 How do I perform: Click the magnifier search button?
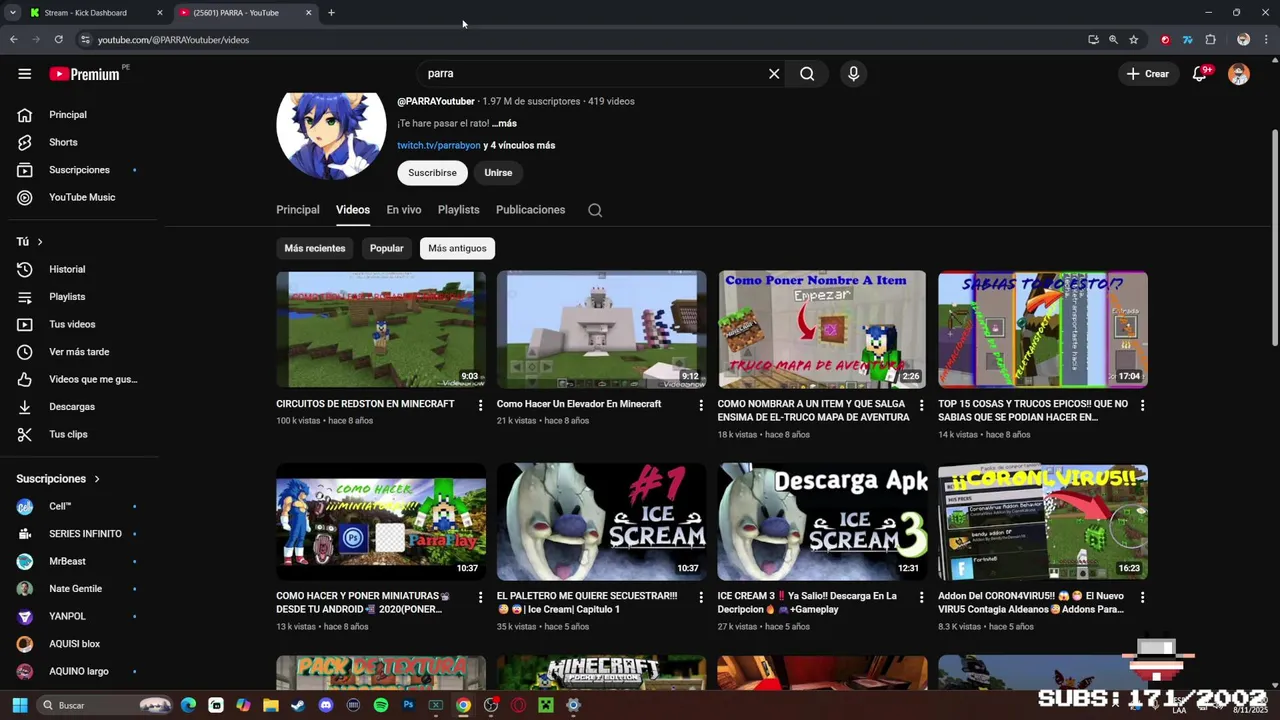(x=807, y=74)
